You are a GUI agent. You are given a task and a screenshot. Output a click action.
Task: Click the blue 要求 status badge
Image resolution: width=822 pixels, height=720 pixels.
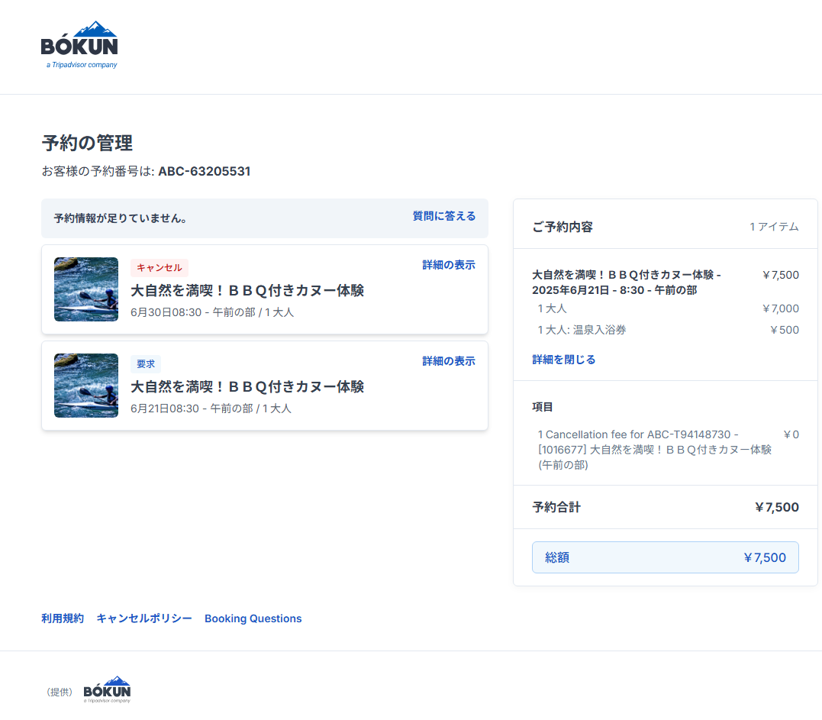[146, 364]
